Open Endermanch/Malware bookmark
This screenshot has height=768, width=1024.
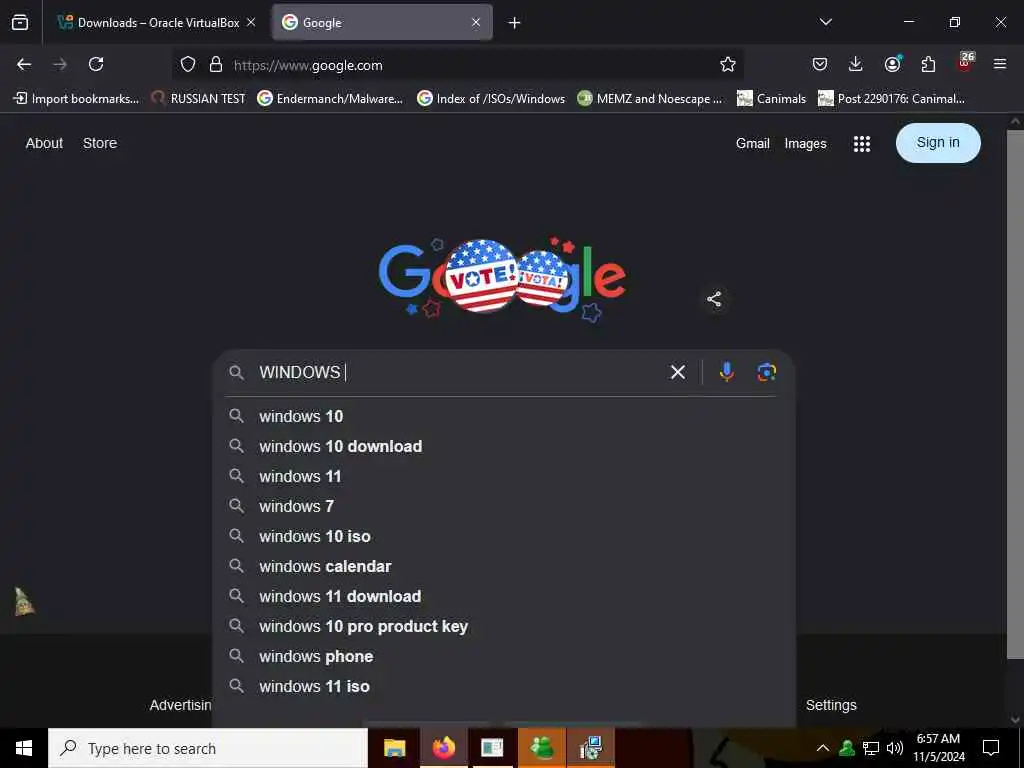330,99
